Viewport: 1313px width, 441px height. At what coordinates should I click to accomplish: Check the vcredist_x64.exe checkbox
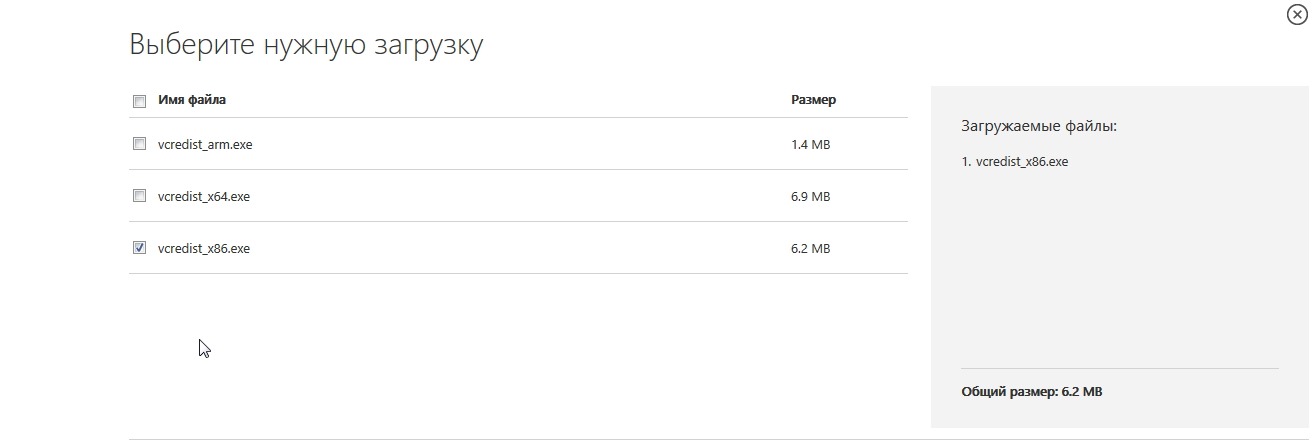tap(139, 195)
